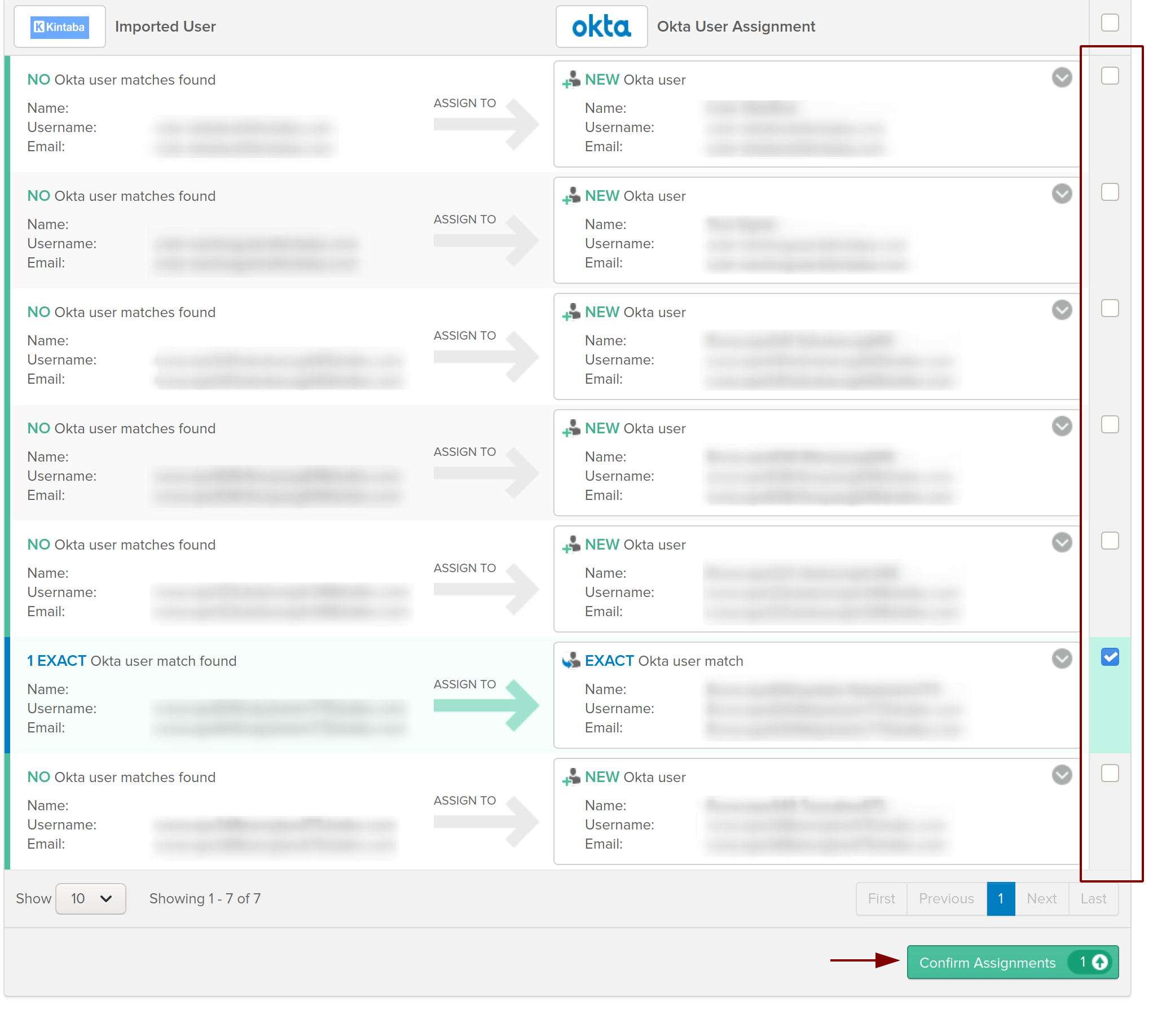Screen dimensions: 1153x1036
Task: Click the Confirm Assignments button
Action: point(987,963)
